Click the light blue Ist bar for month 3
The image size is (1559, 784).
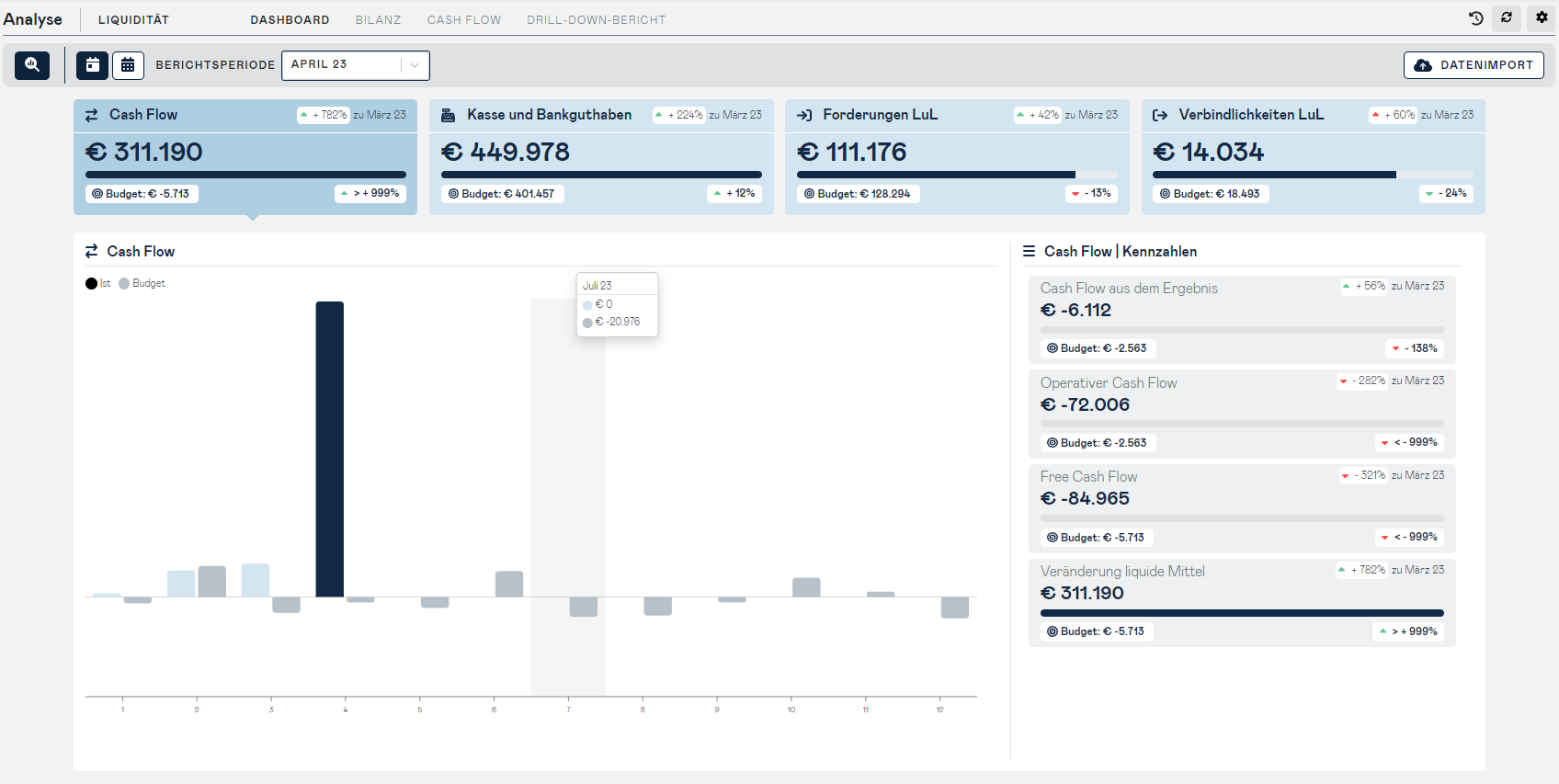(256, 580)
